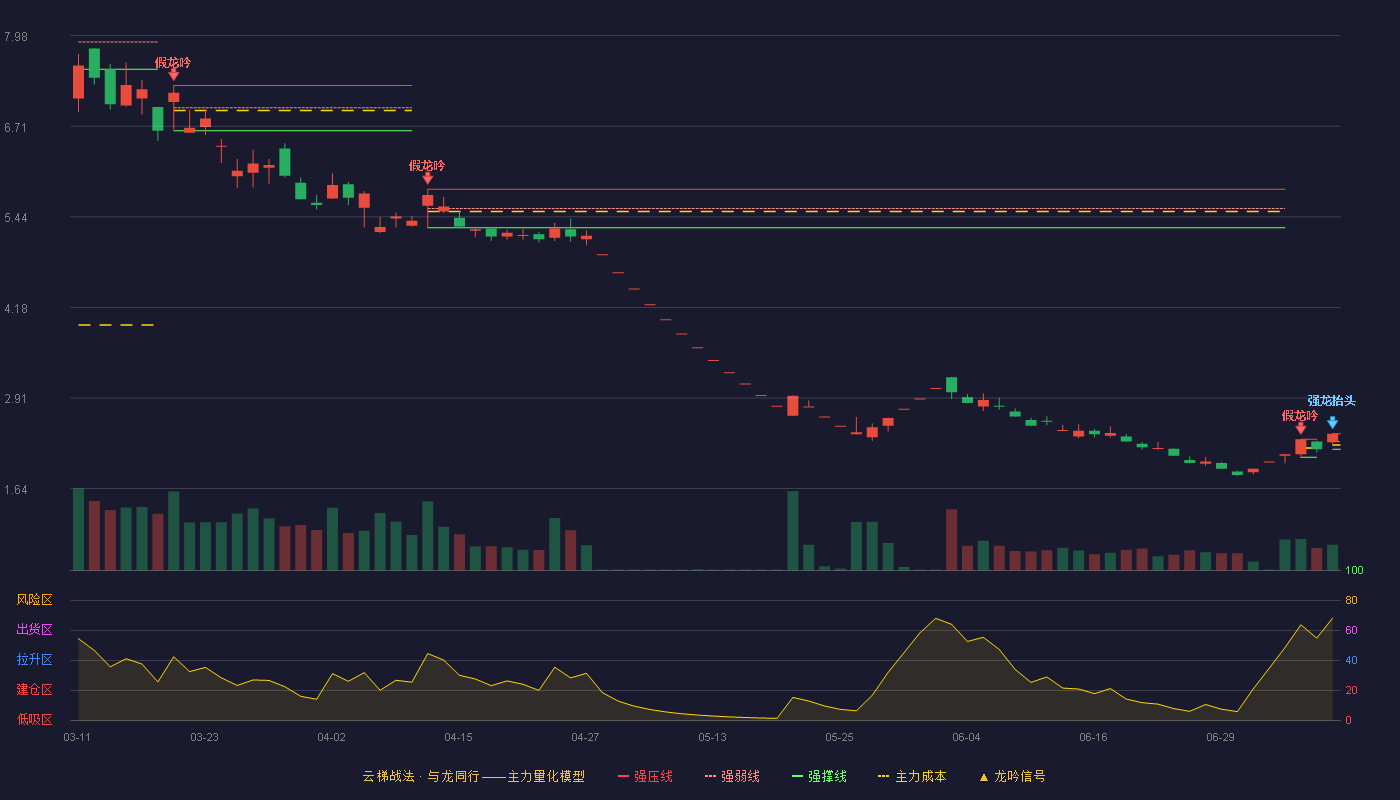Toggle the 强撑线 legend entry
Screen dimensions: 1400x800
point(819,776)
